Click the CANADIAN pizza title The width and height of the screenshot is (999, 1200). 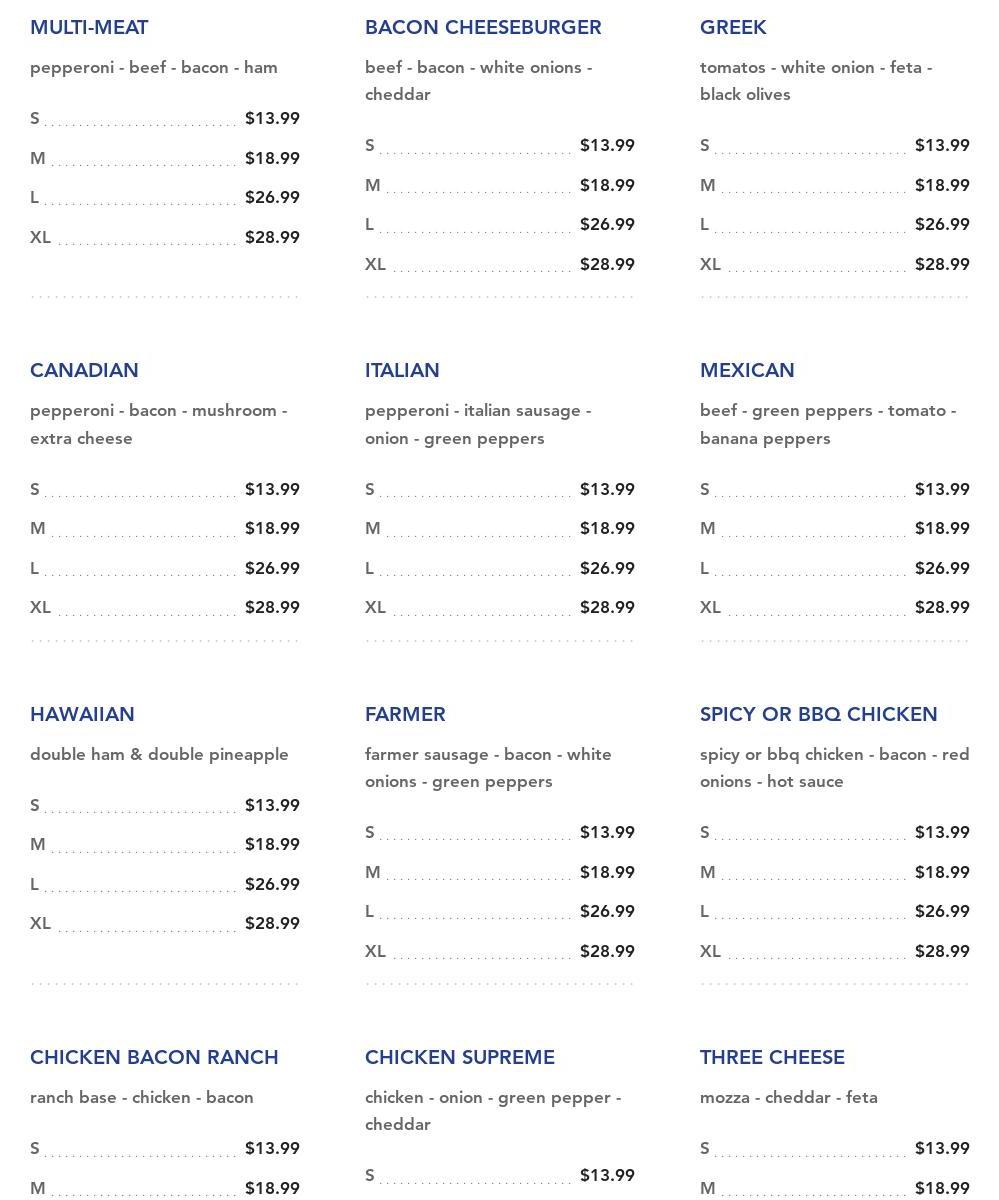[x=84, y=371]
